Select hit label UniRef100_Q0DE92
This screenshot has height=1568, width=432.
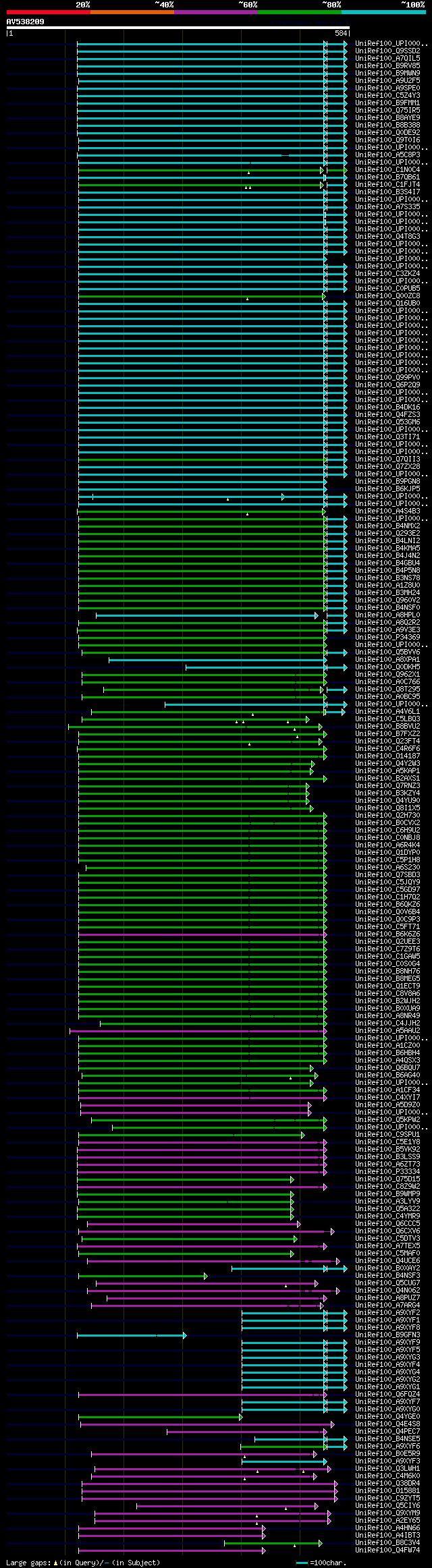coord(387,132)
